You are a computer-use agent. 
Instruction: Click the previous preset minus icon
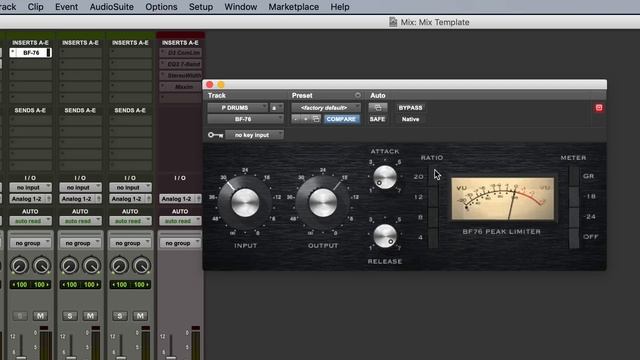click(296, 119)
